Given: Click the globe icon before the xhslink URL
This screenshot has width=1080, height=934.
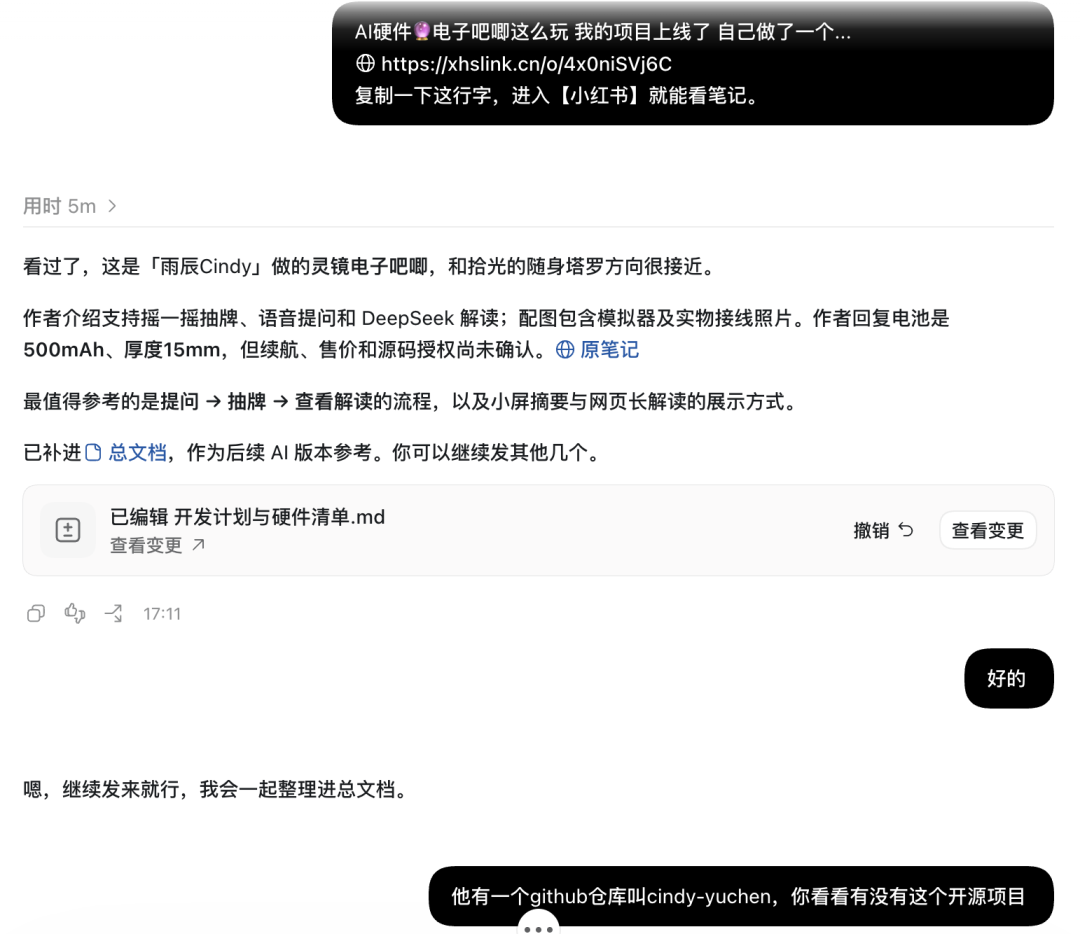Looking at the screenshot, I should 365,63.
